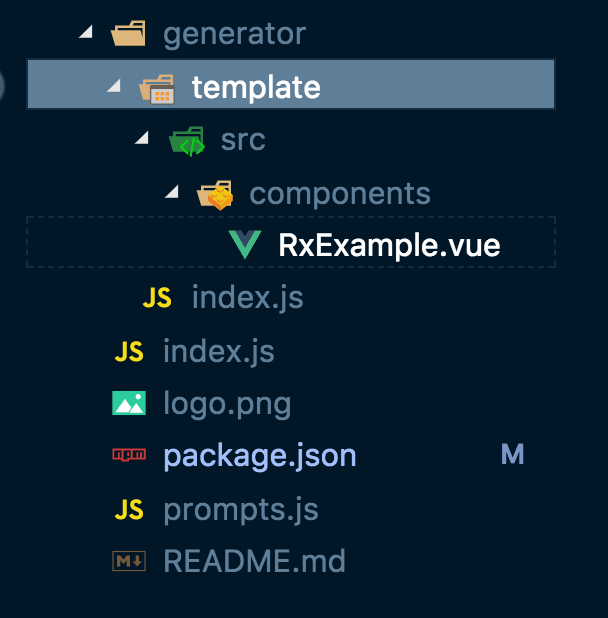Select the template folder name
This screenshot has width=608, height=618.
256,87
